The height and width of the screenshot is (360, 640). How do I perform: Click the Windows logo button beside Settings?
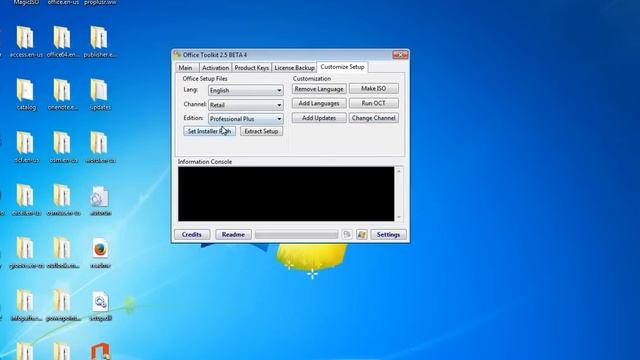pos(362,235)
